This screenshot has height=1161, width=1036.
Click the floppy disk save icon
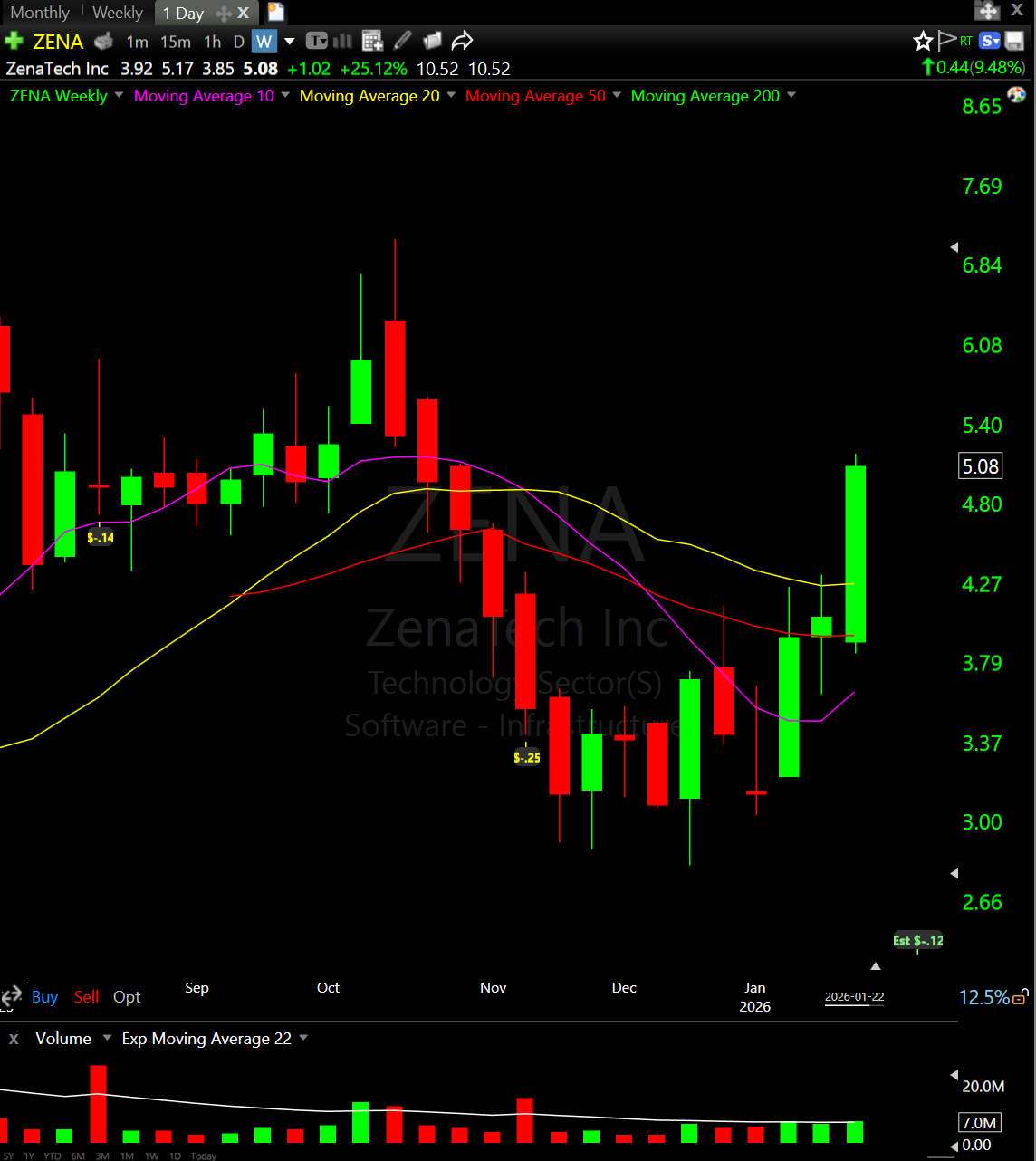coord(1014,41)
